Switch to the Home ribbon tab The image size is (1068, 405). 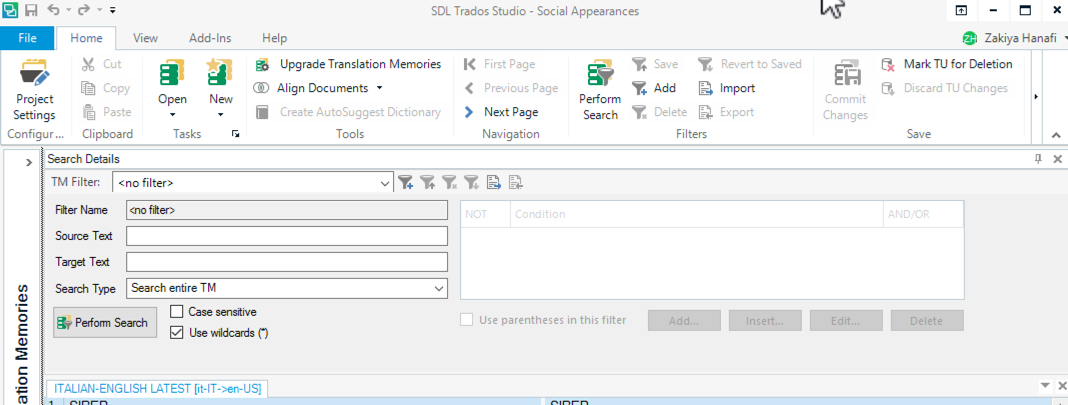(87, 38)
